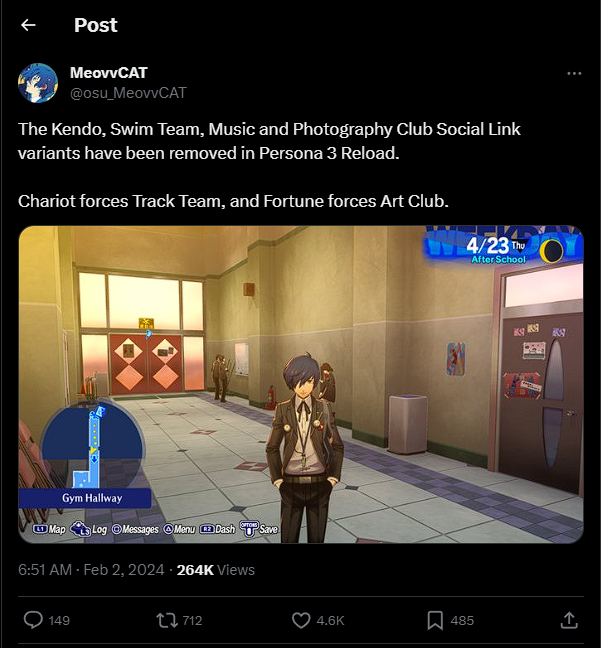Open the Persona 3 Reload screenshot
The height and width of the screenshot is (648, 601).
(x=301, y=384)
